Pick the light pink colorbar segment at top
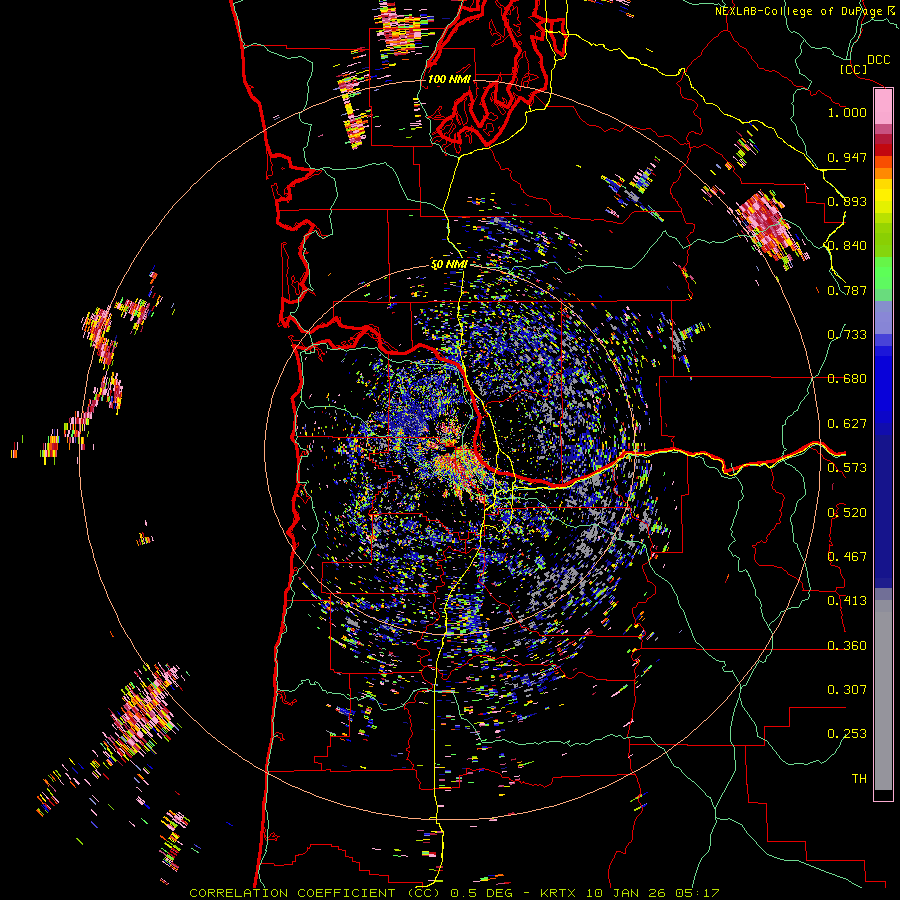 point(883,107)
